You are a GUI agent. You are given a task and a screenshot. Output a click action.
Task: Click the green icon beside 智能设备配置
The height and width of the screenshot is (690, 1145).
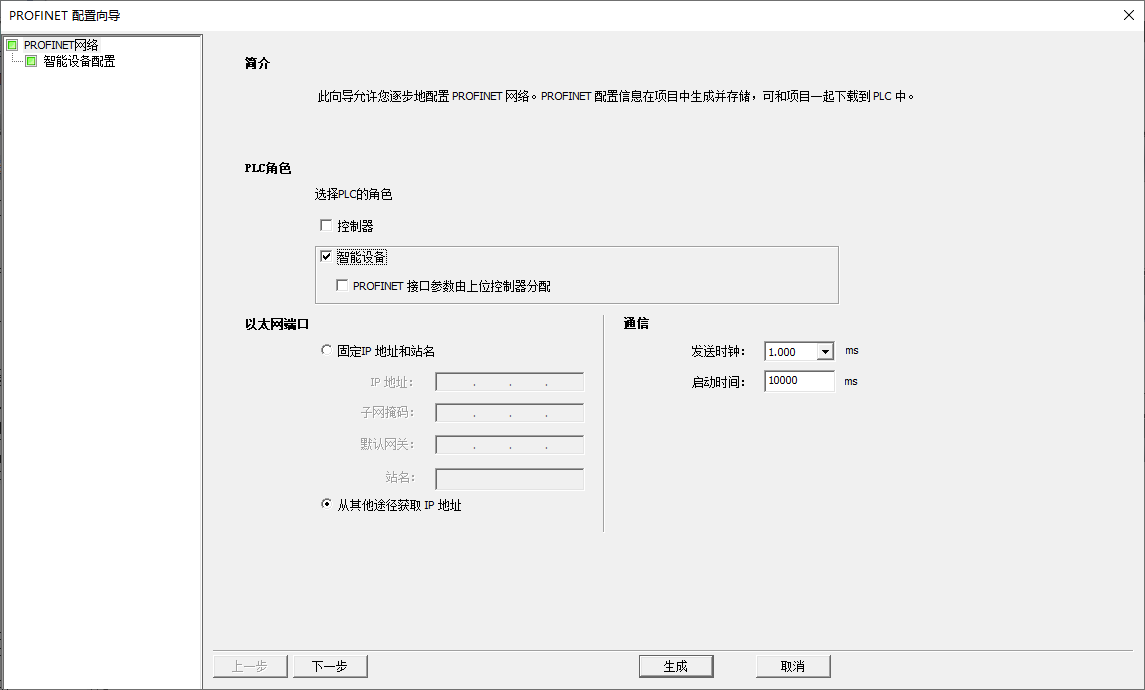tap(31, 60)
